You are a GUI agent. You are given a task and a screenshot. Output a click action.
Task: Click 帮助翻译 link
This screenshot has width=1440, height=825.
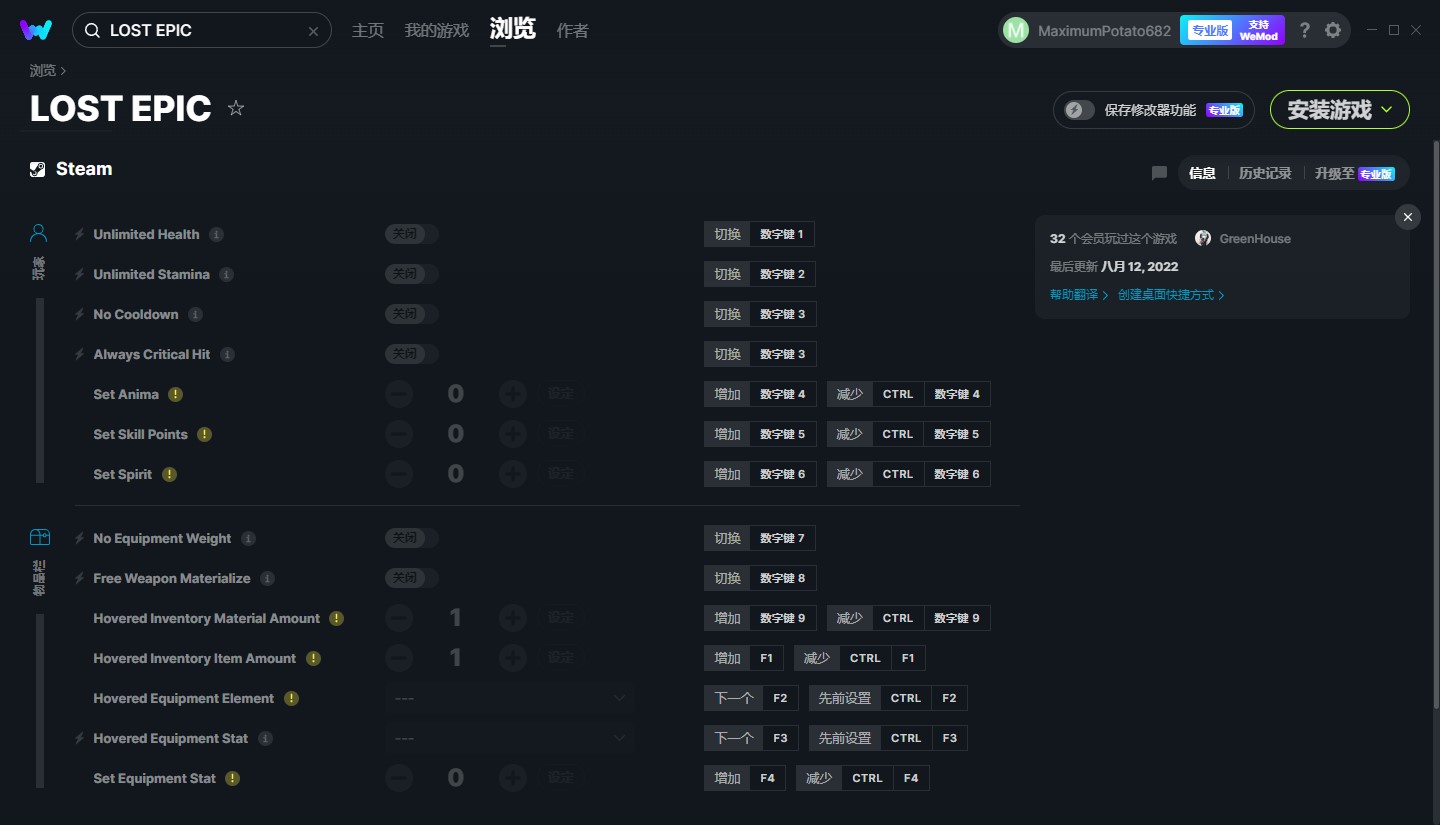coord(1079,295)
